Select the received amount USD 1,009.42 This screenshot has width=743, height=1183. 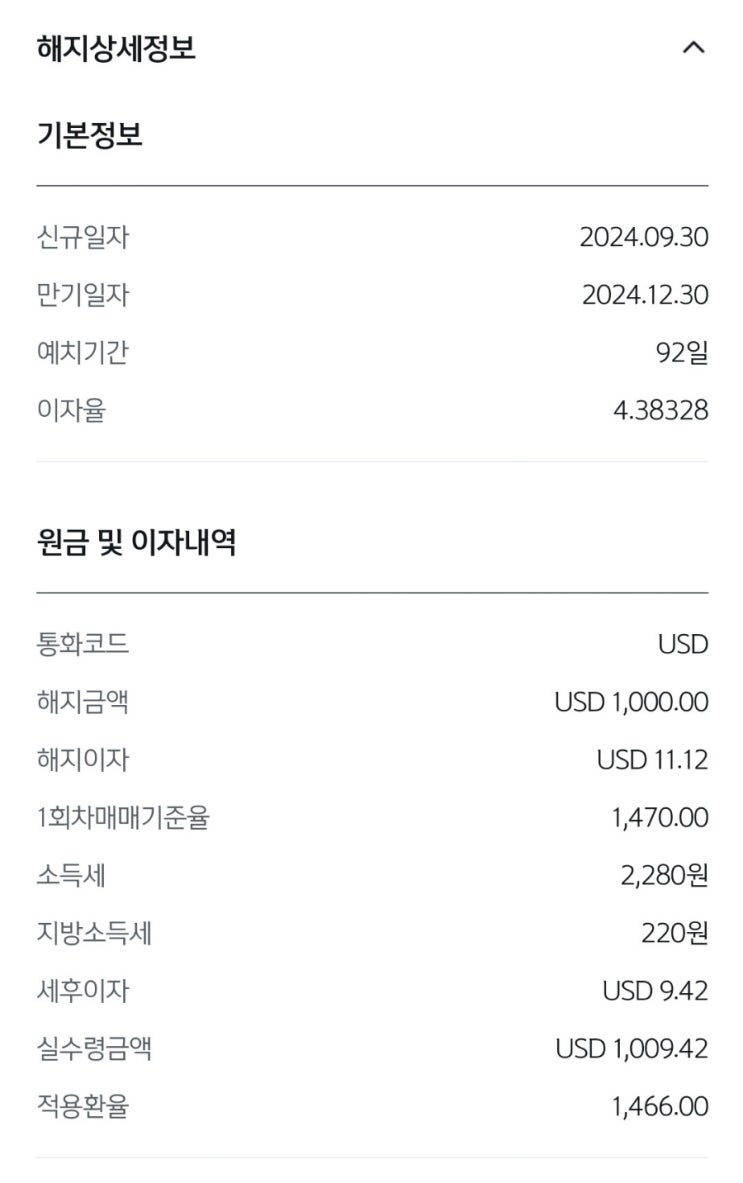(632, 1049)
